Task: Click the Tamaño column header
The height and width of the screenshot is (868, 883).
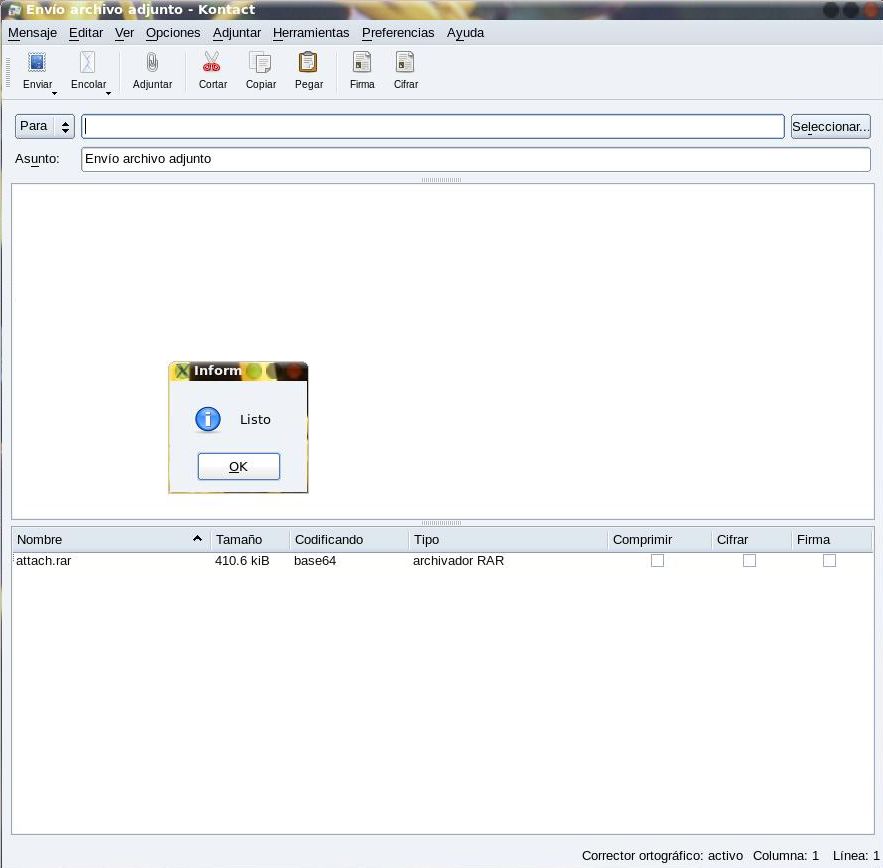Action: click(249, 540)
